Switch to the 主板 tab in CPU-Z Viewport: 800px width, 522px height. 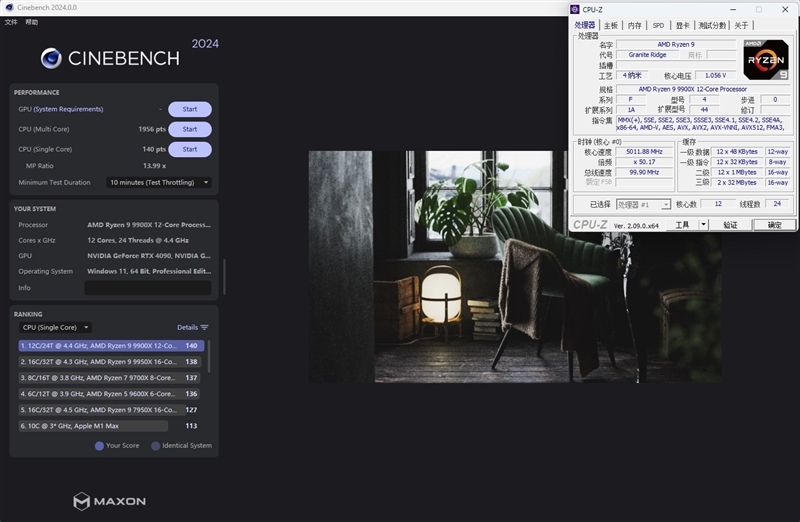click(611, 26)
